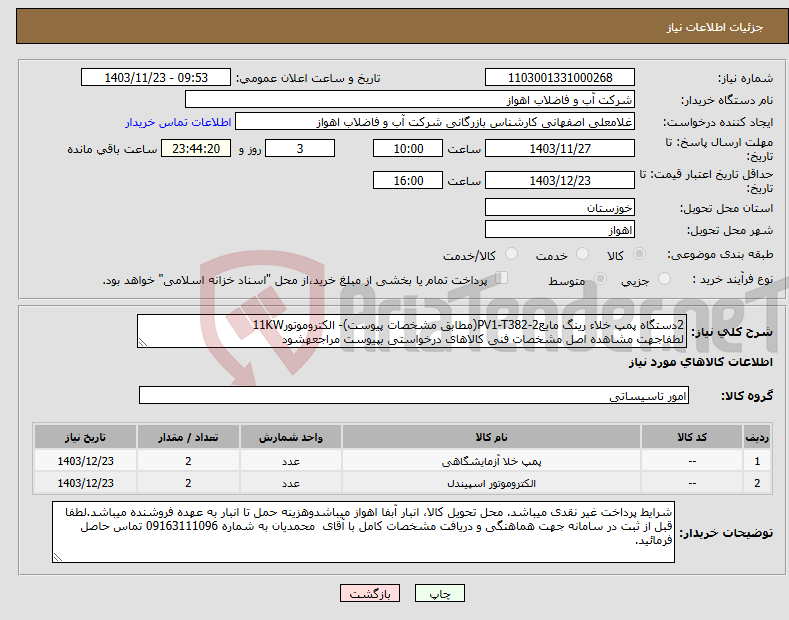The image size is (789, 620).
Task: Click the ردیف column header
Action: point(757,437)
